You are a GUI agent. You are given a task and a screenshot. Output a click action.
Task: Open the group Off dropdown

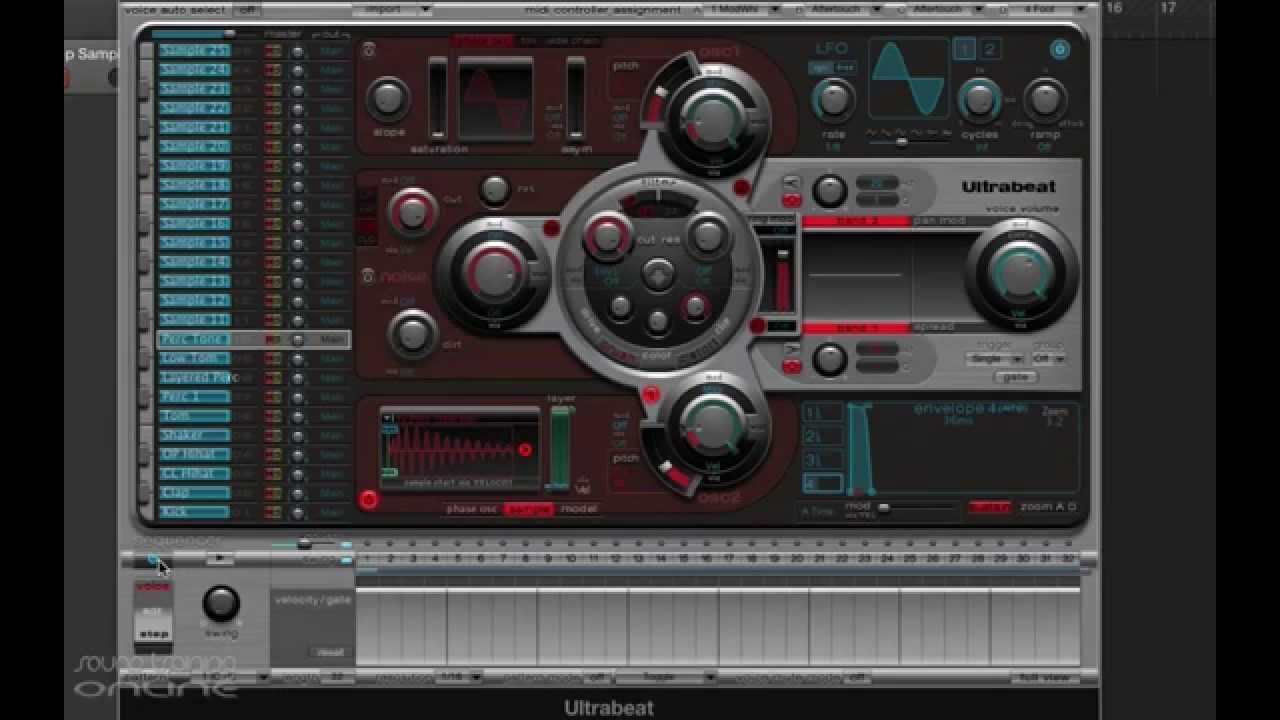tap(1048, 358)
